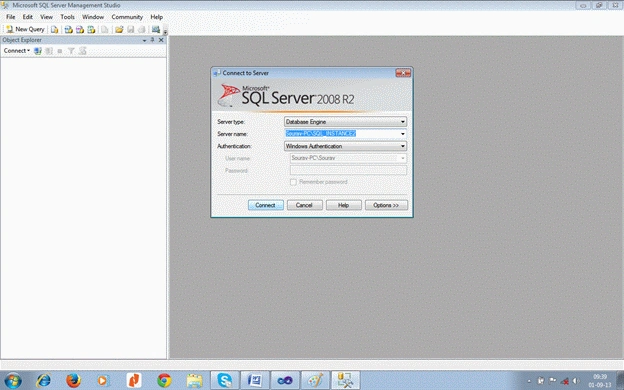Screen dimensions: 624x390
Task: Open Google Chrome from taskbar
Action: tap(164, 380)
